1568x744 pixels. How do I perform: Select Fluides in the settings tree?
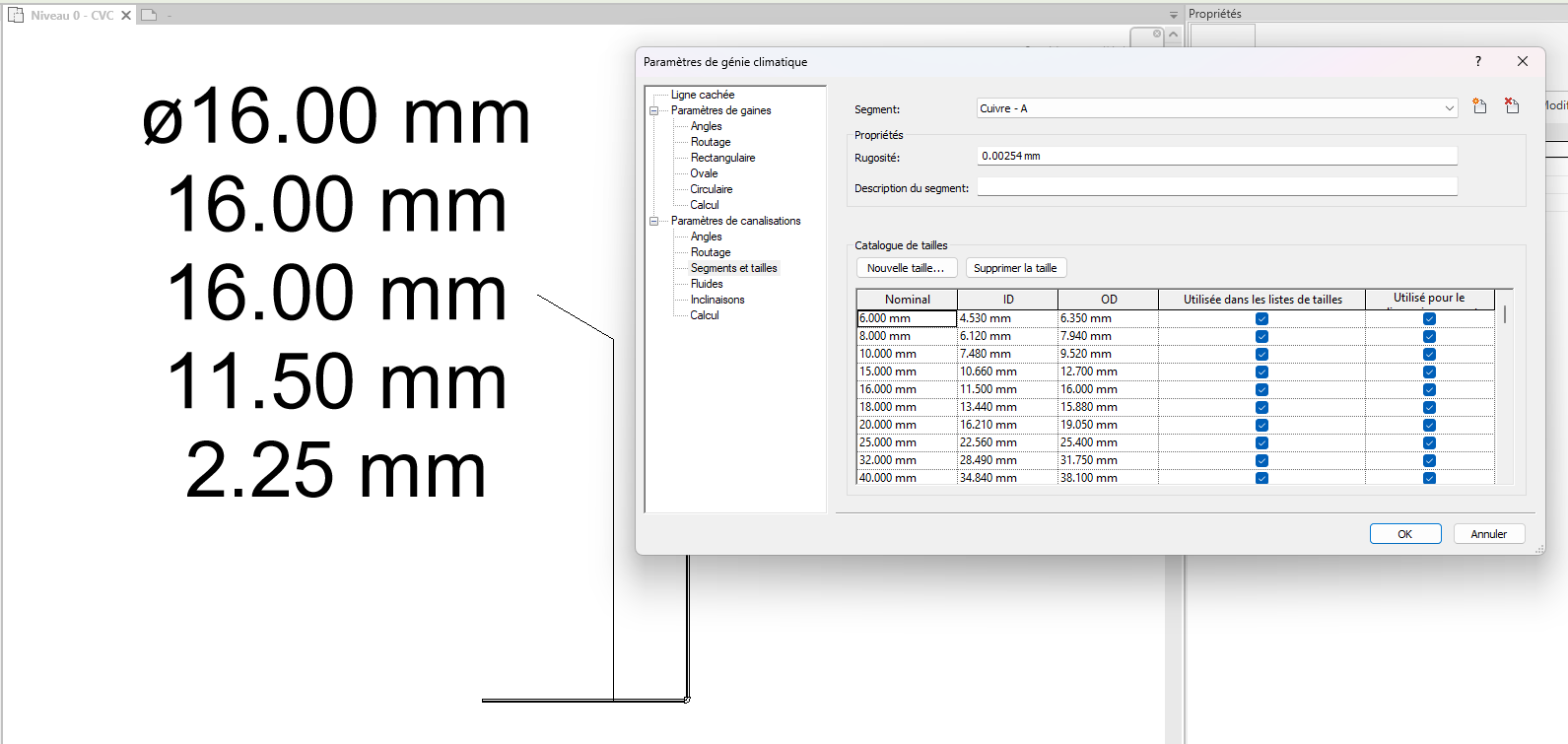707,284
